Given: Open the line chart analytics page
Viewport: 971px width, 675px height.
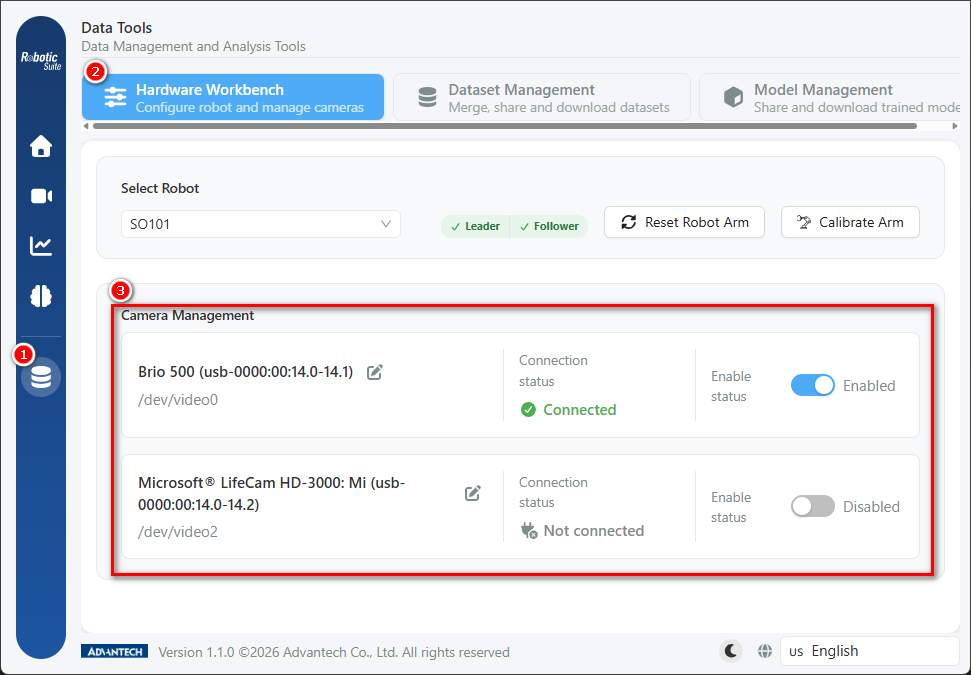Looking at the screenshot, I should (x=41, y=246).
